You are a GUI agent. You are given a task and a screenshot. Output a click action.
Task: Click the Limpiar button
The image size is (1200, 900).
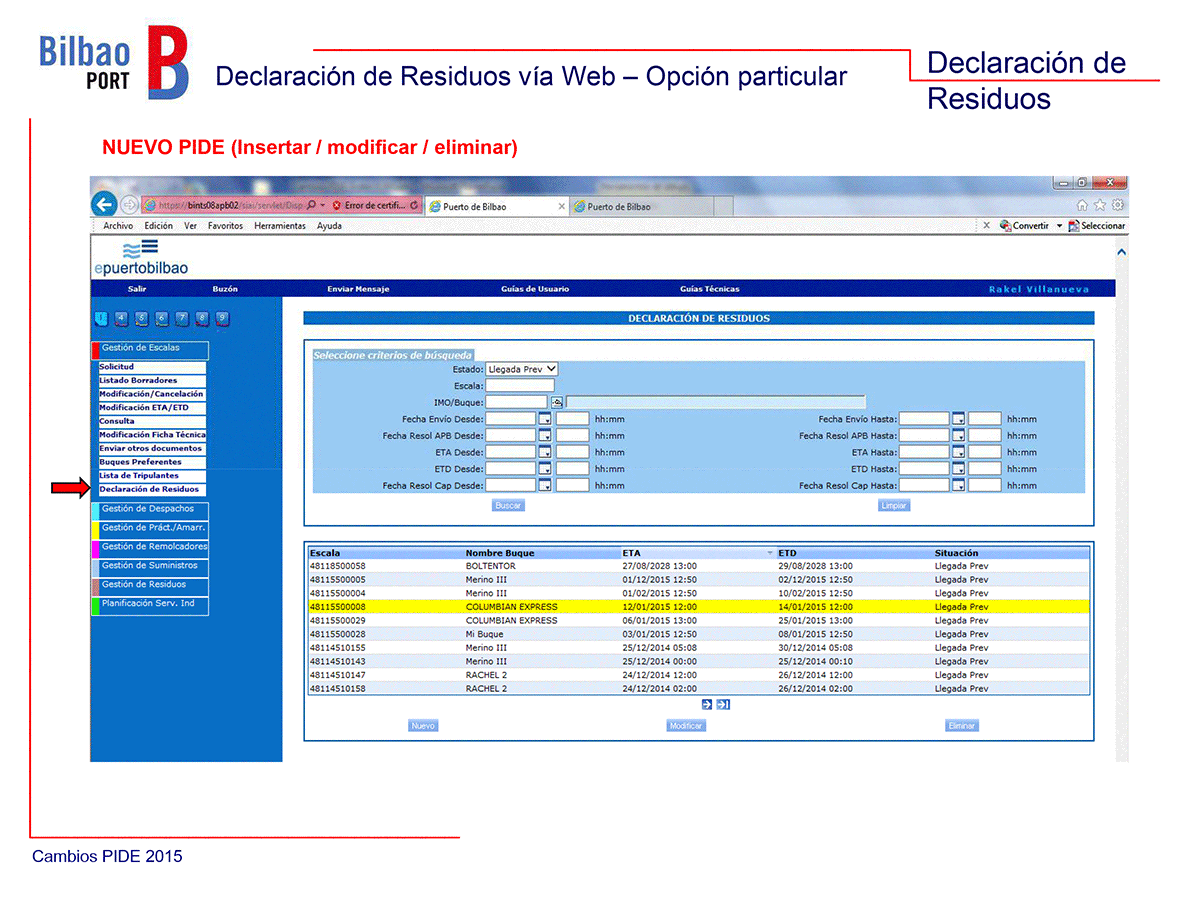click(894, 506)
